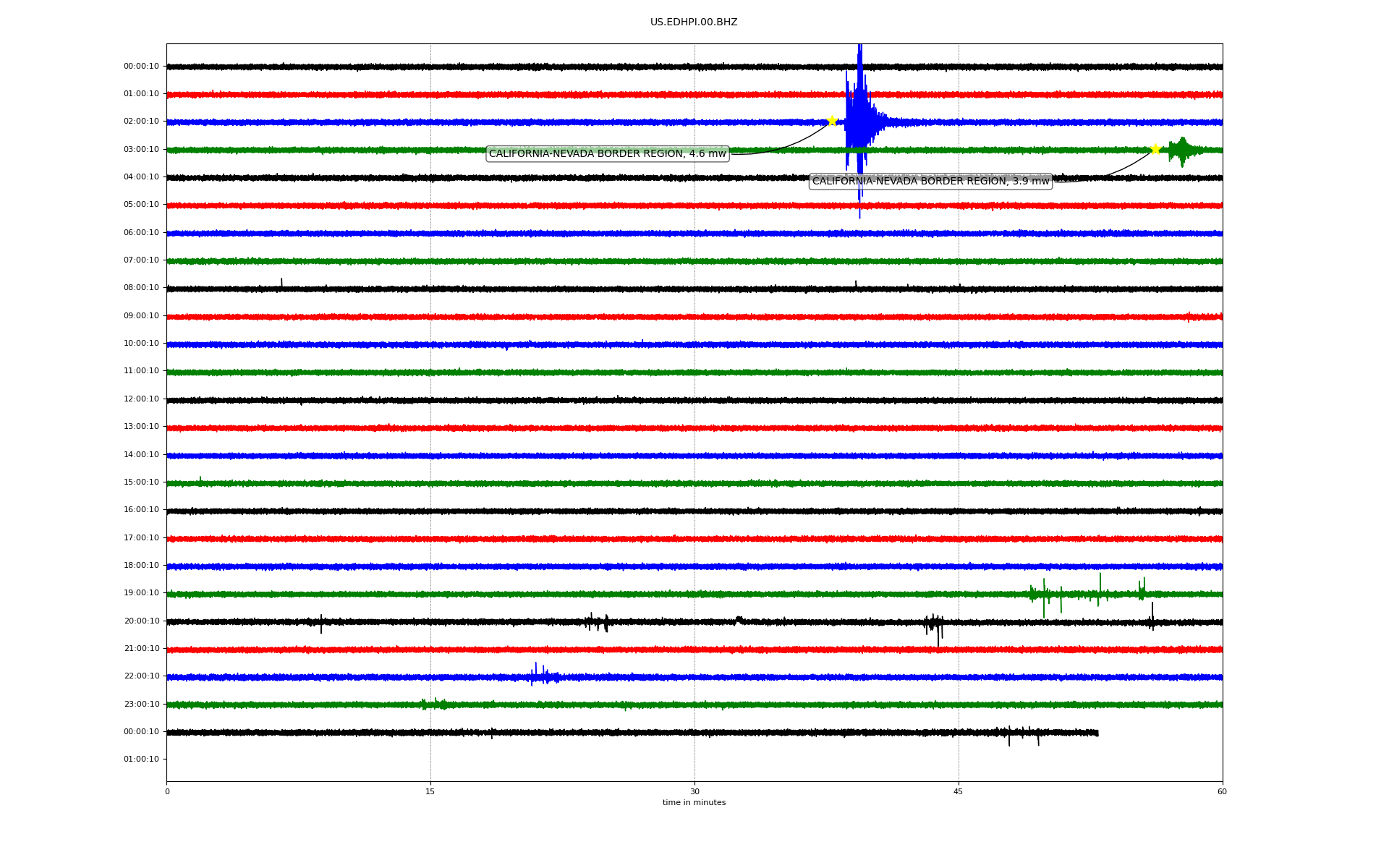Click the x-axis tick label 0

click(x=167, y=791)
